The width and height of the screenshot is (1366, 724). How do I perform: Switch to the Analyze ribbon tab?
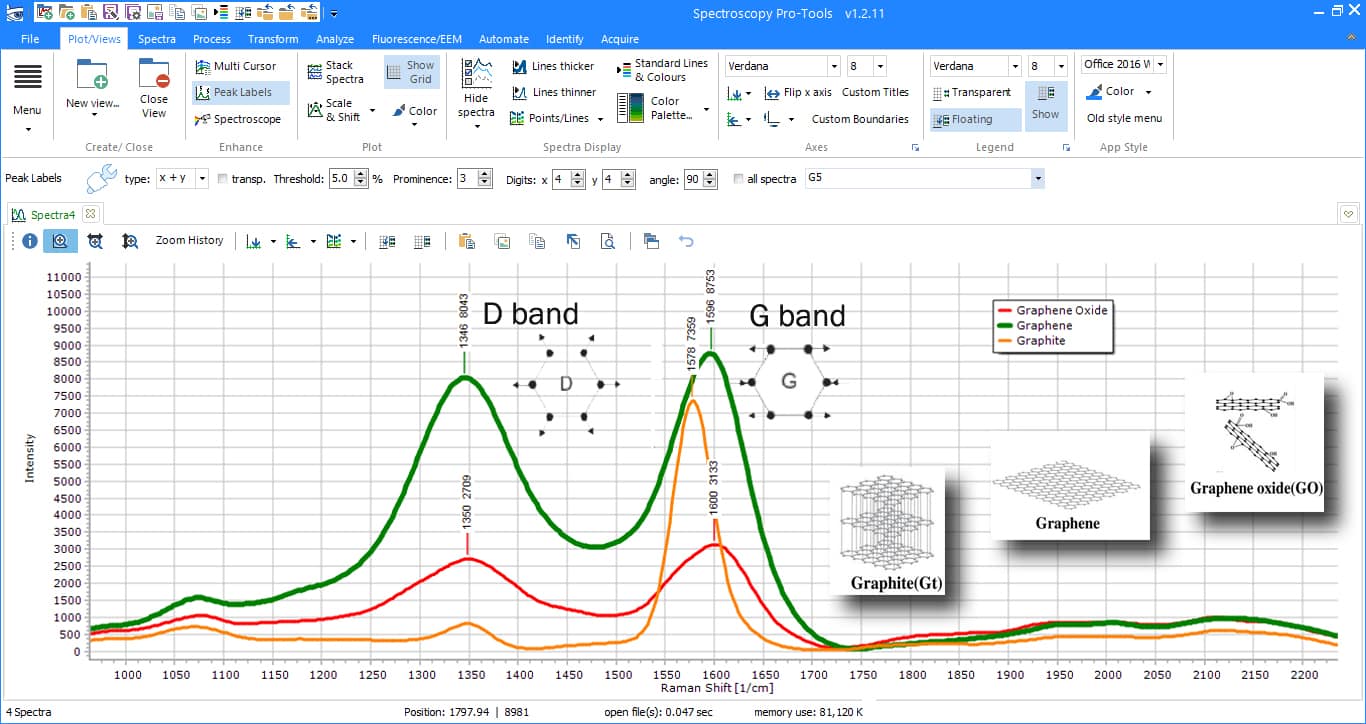(x=335, y=39)
